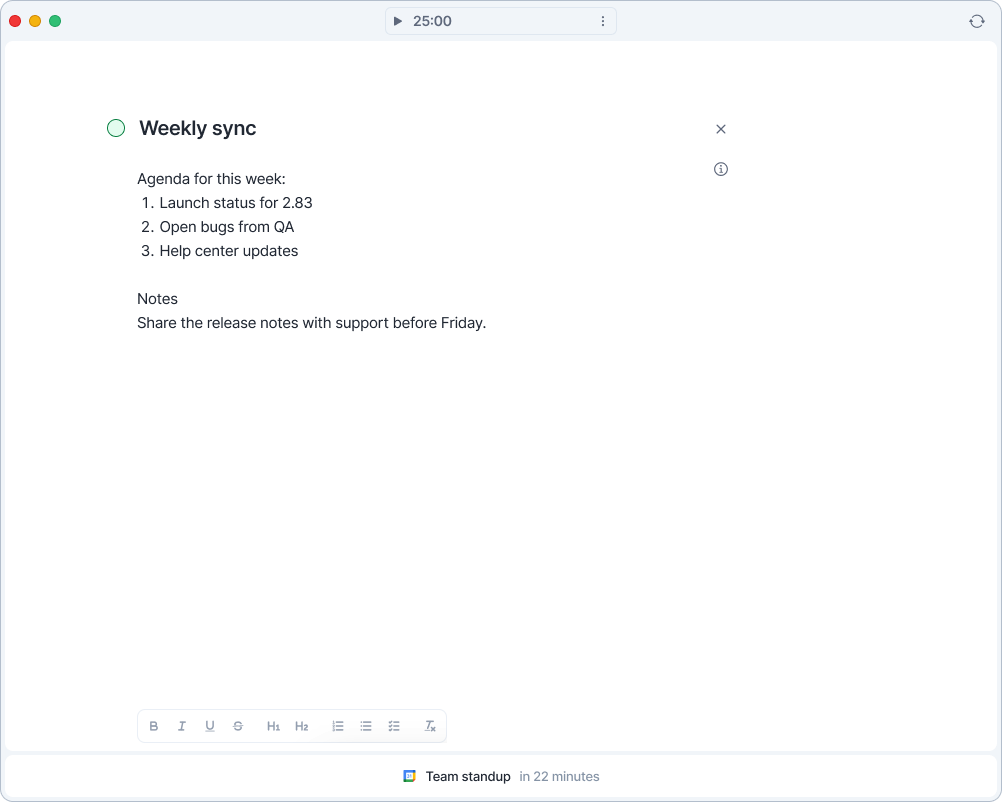The height and width of the screenshot is (802, 1002).
Task: Click the 25:00 timer readout
Action: click(432, 21)
